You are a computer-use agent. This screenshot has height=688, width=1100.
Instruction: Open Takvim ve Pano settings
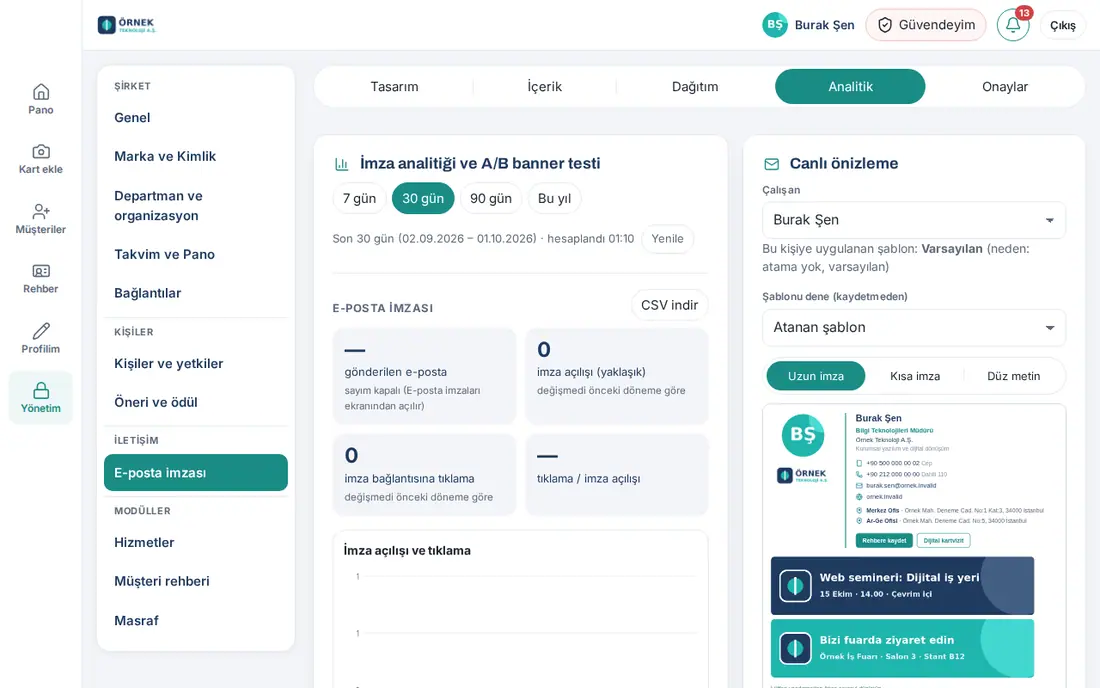point(196,255)
